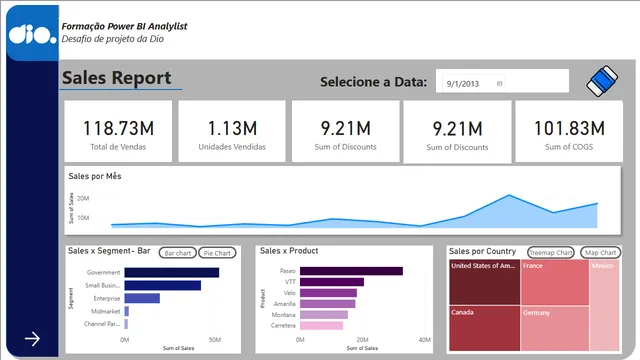This screenshot has width=640, height=360.
Task: Click the United States of America treemap tile
Action: tap(484, 282)
